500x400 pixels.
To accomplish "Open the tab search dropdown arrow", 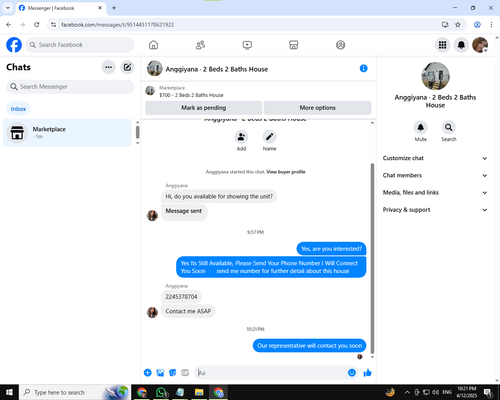I will 8,8.
